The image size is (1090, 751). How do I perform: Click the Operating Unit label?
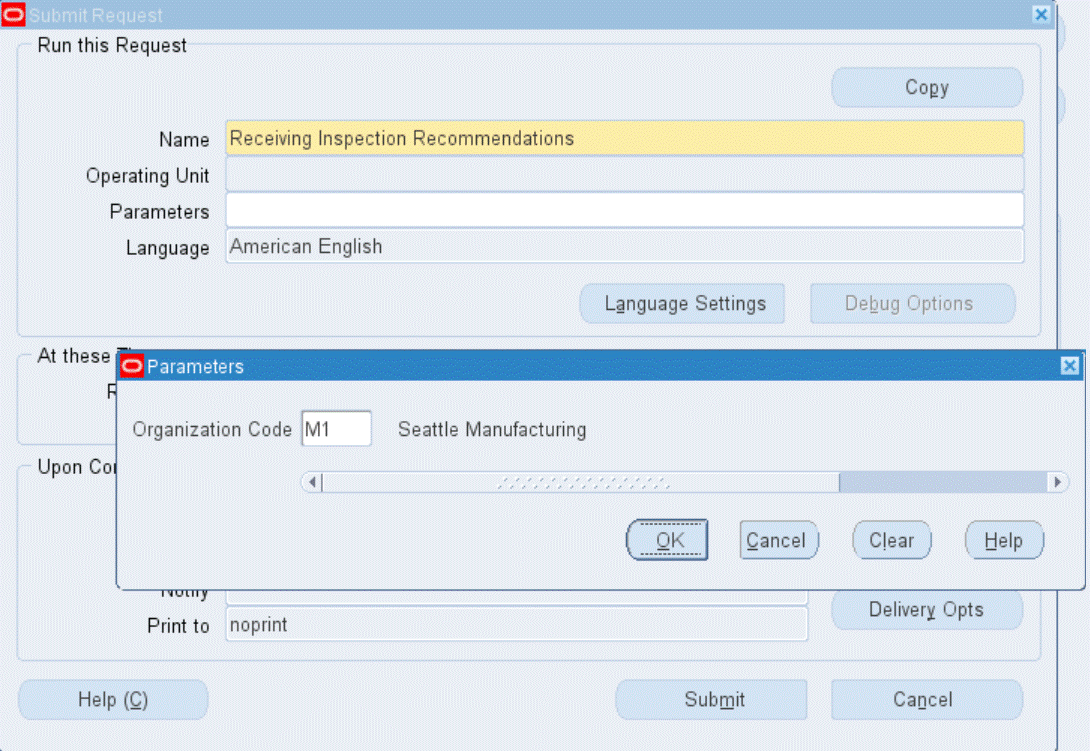tap(147, 176)
